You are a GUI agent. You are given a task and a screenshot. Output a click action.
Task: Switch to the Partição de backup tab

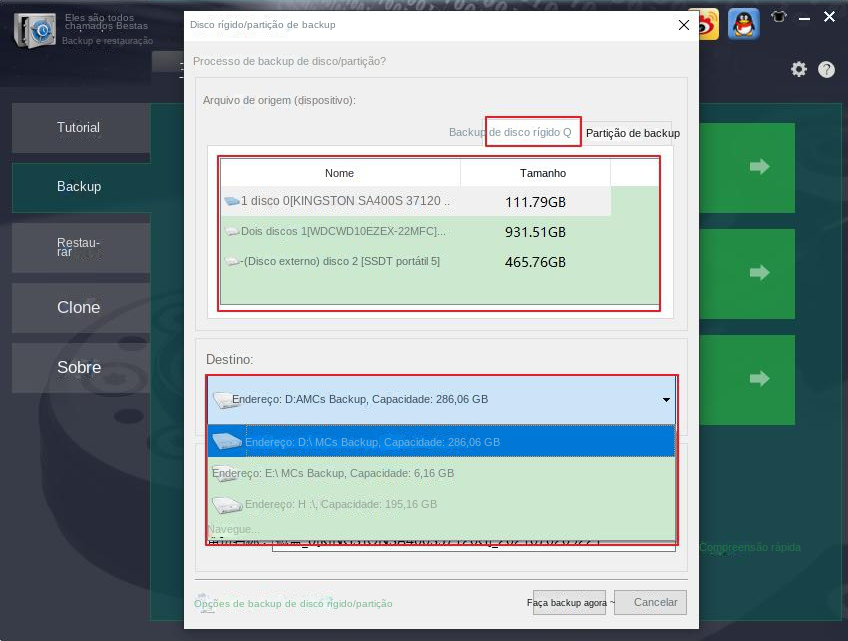tap(634, 132)
